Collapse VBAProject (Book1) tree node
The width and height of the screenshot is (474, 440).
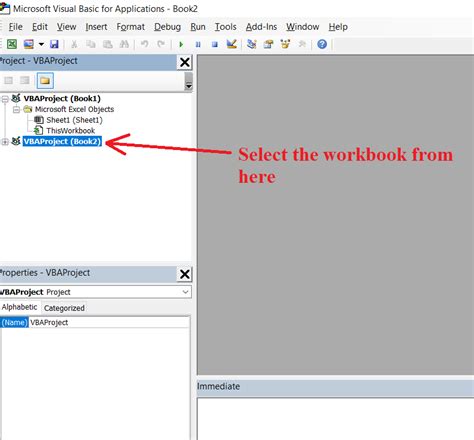point(5,99)
